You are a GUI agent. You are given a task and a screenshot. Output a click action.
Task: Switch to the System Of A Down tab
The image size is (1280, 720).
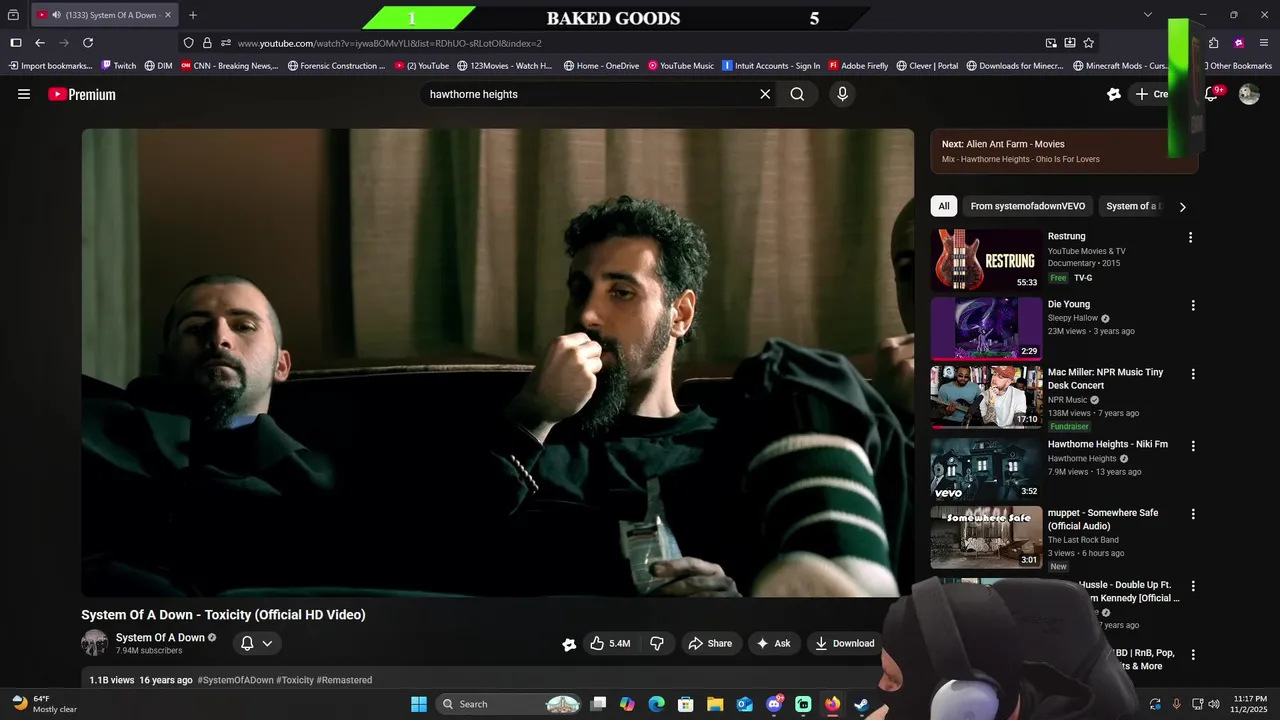103,15
